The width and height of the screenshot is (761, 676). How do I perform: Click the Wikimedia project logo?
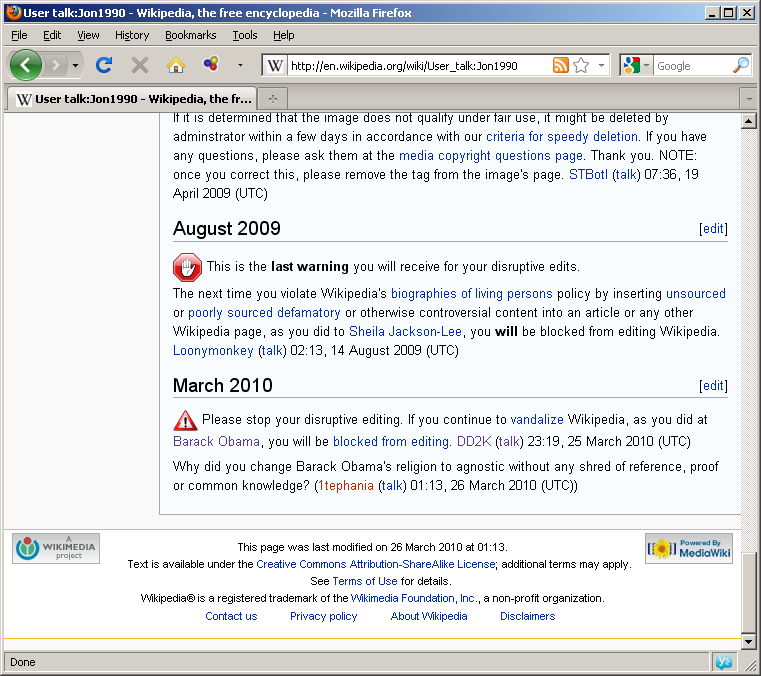point(56,548)
